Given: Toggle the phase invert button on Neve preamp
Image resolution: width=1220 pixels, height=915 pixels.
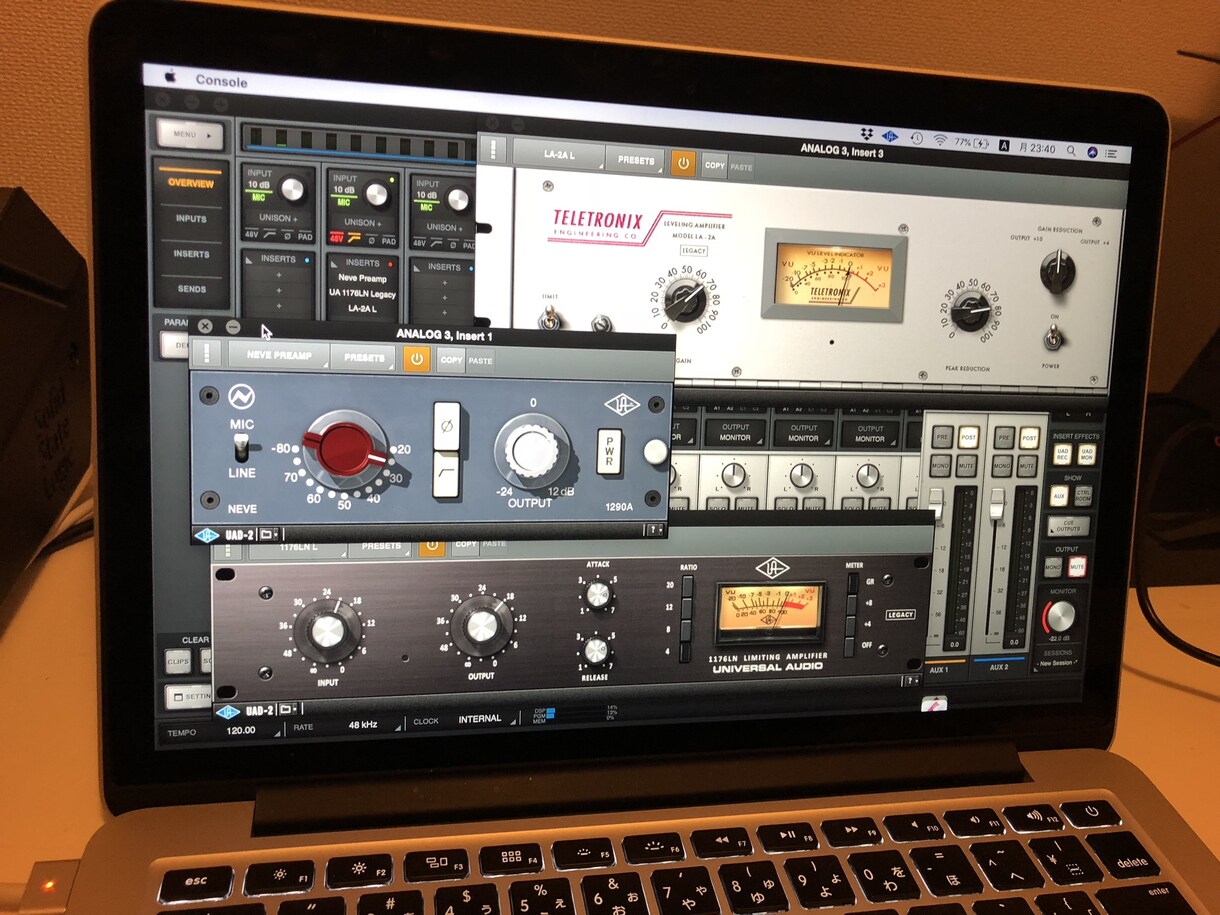Looking at the screenshot, I should click(x=447, y=424).
